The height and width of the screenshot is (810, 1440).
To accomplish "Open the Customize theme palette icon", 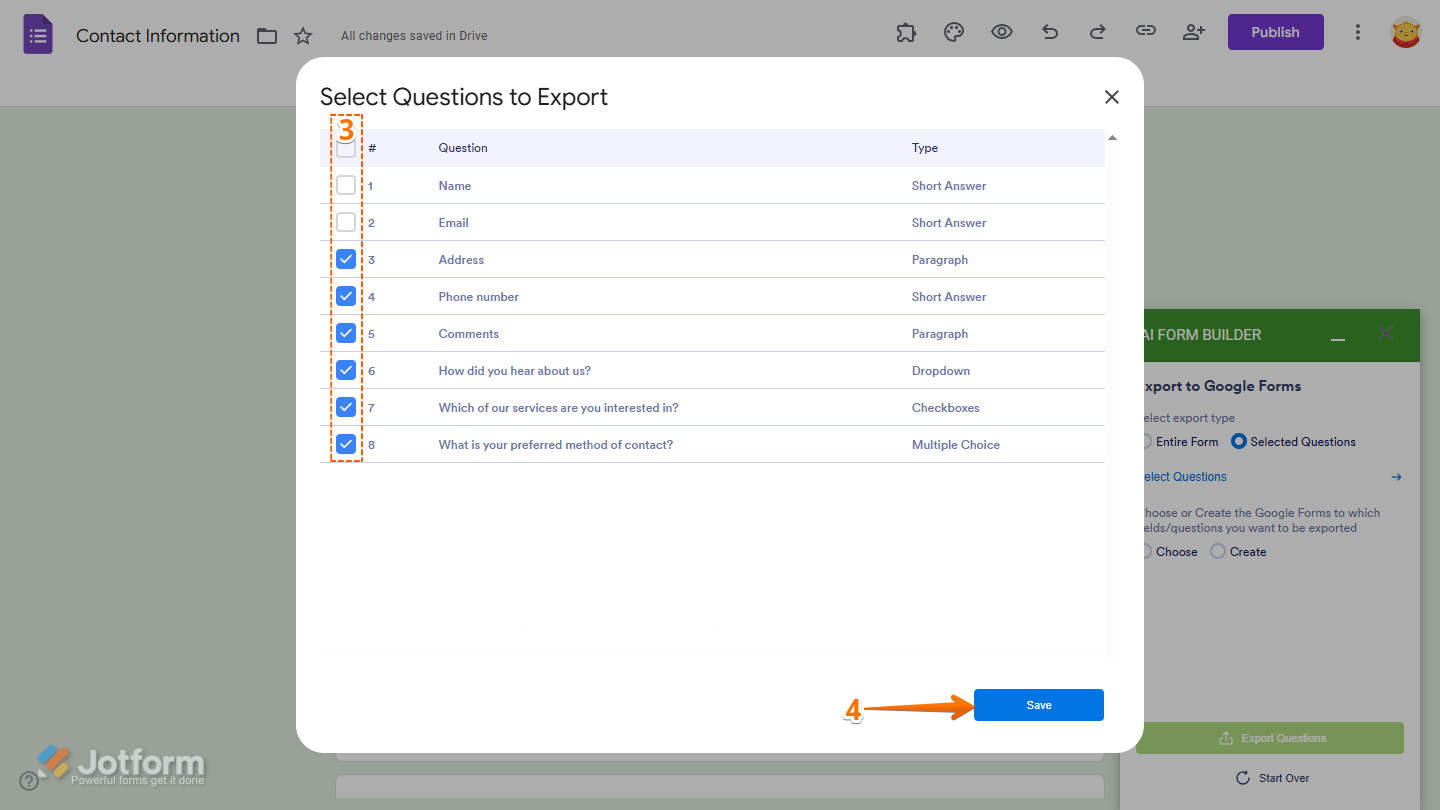I will [x=953, y=32].
